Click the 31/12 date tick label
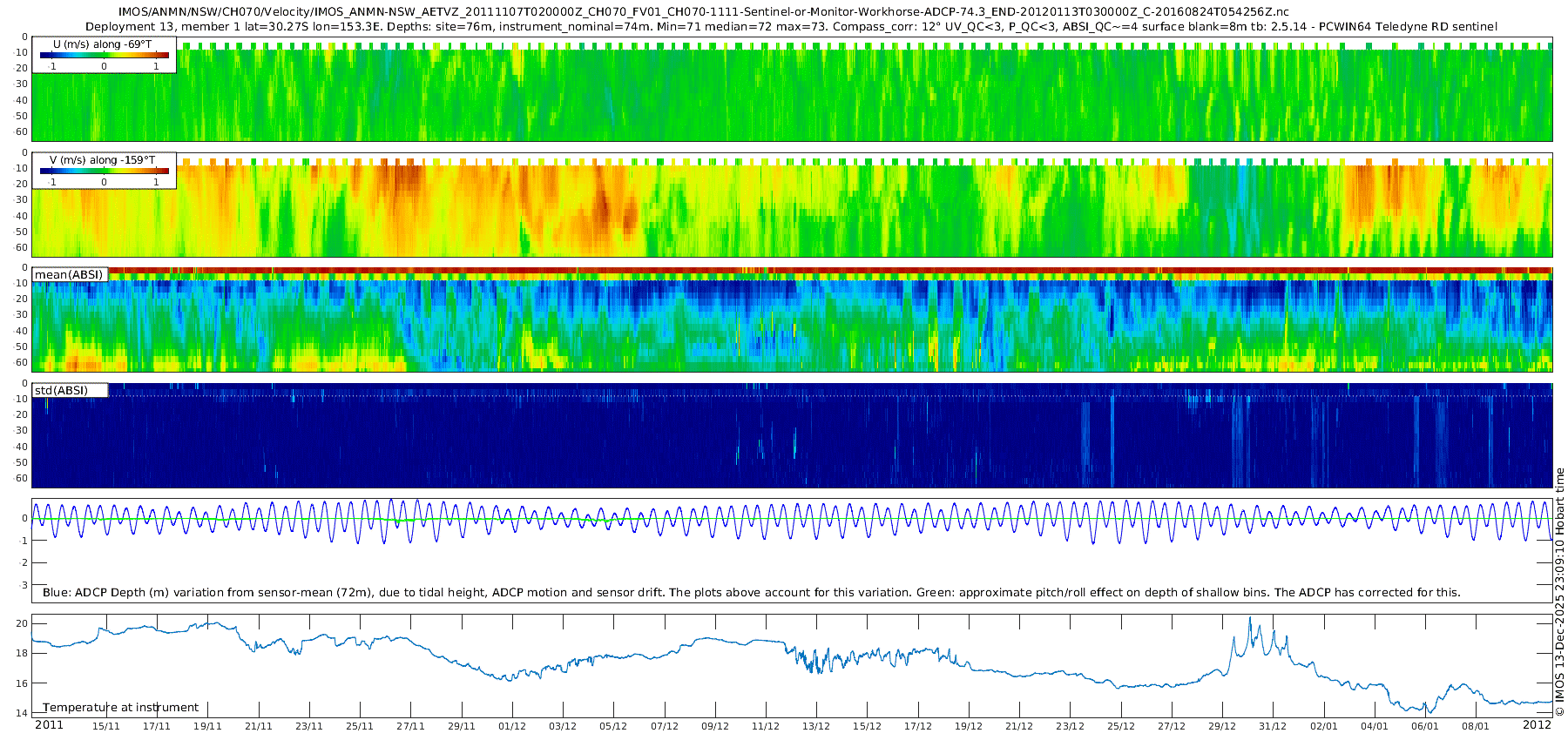 pos(1273,726)
